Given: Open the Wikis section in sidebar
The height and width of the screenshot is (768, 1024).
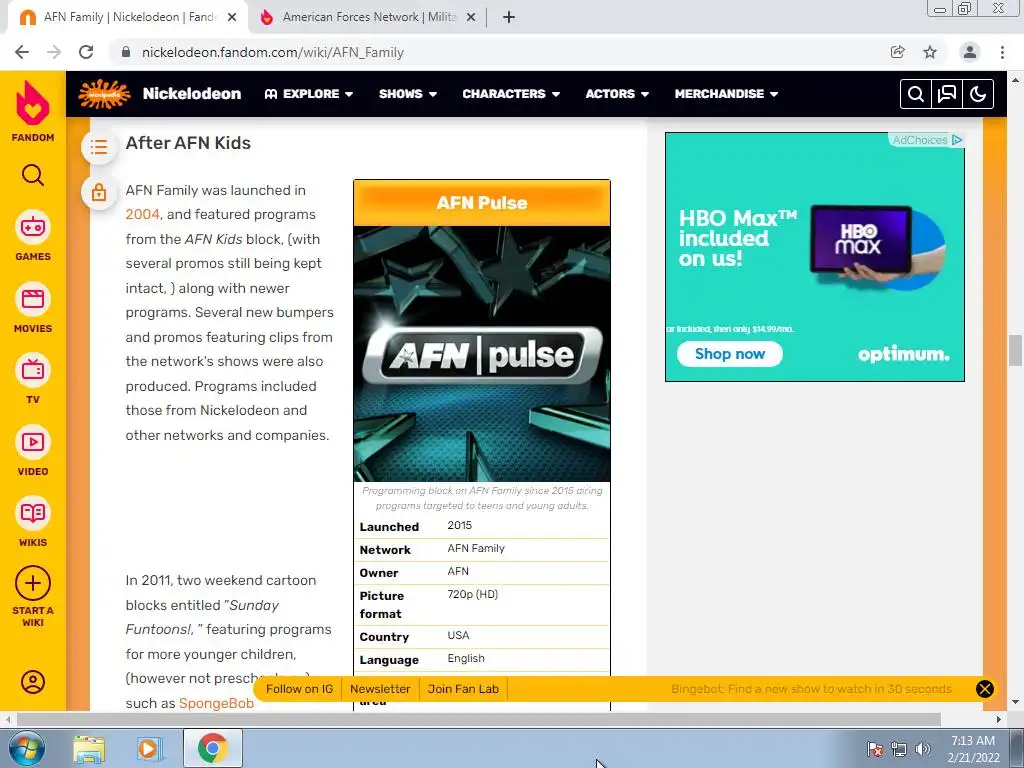Looking at the screenshot, I should 33,522.
